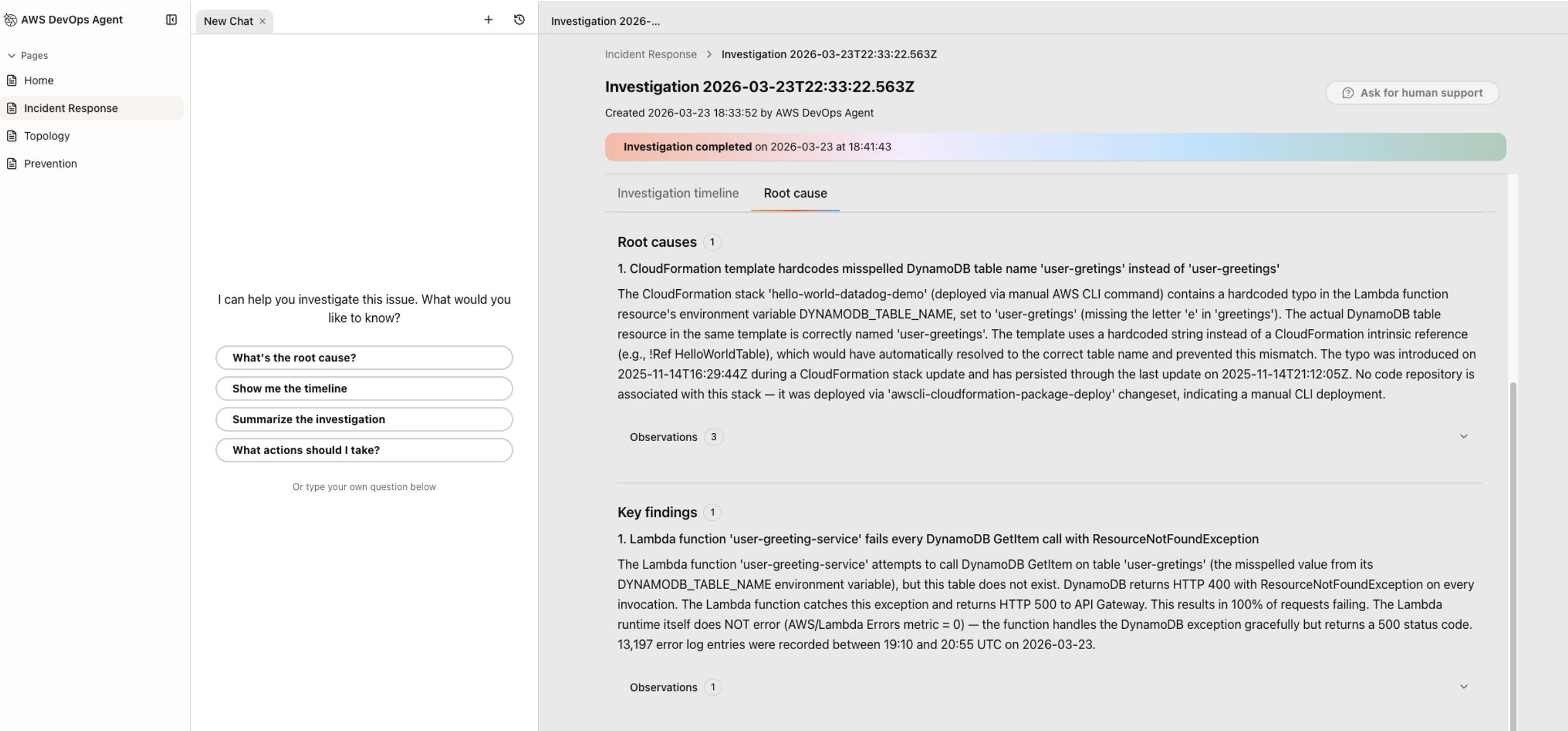Image resolution: width=1568 pixels, height=731 pixels.
Task: Click the Root causes count badge
Action: click(x=712, y=242)
